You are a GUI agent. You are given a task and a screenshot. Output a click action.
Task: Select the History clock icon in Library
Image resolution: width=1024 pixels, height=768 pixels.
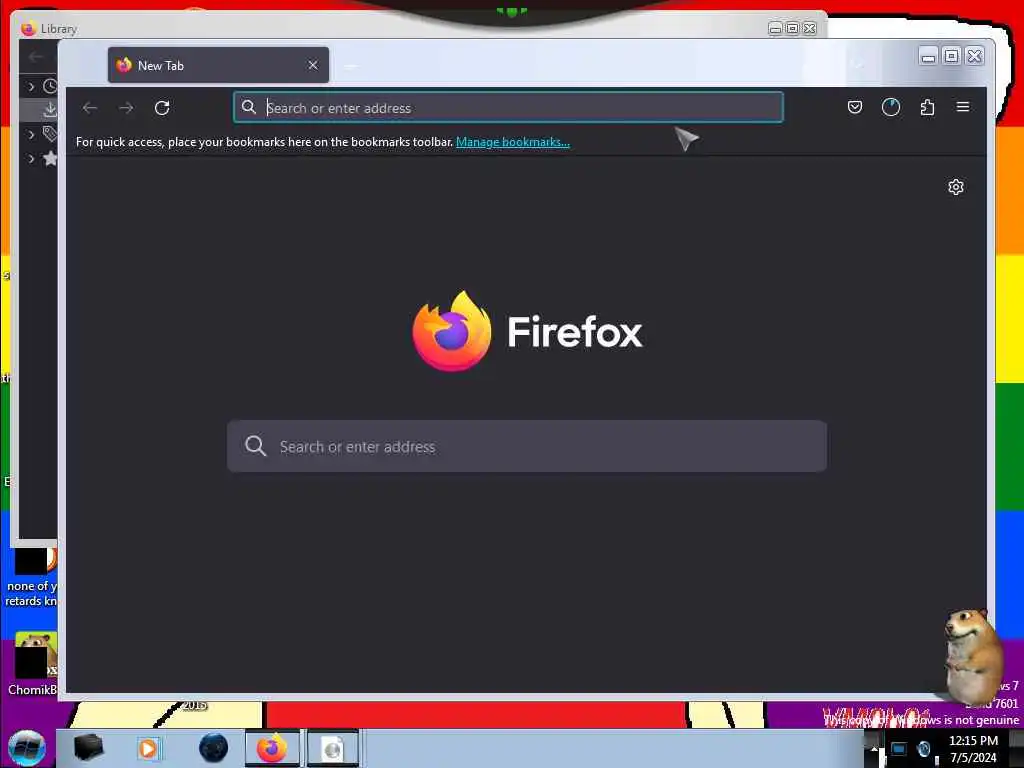[x=50, y=86]
